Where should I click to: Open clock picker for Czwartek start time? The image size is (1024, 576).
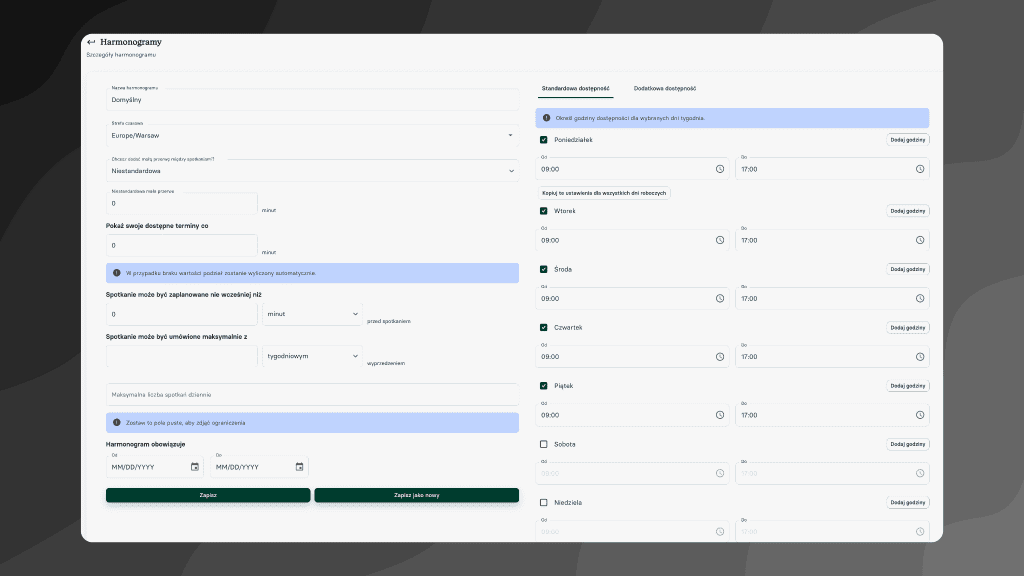719,357
